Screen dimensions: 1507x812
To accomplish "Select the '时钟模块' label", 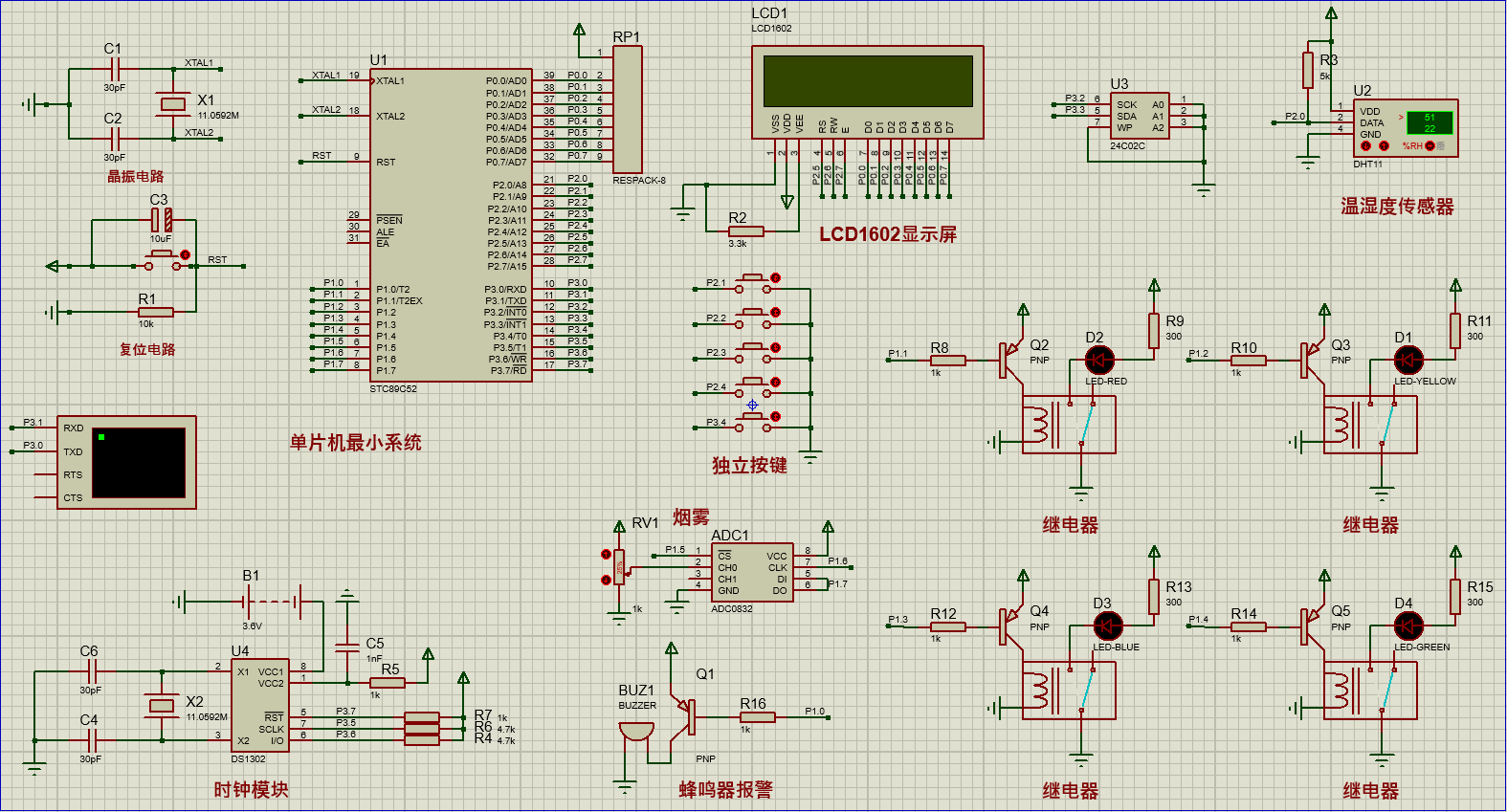I will click(x=251, y=789).
